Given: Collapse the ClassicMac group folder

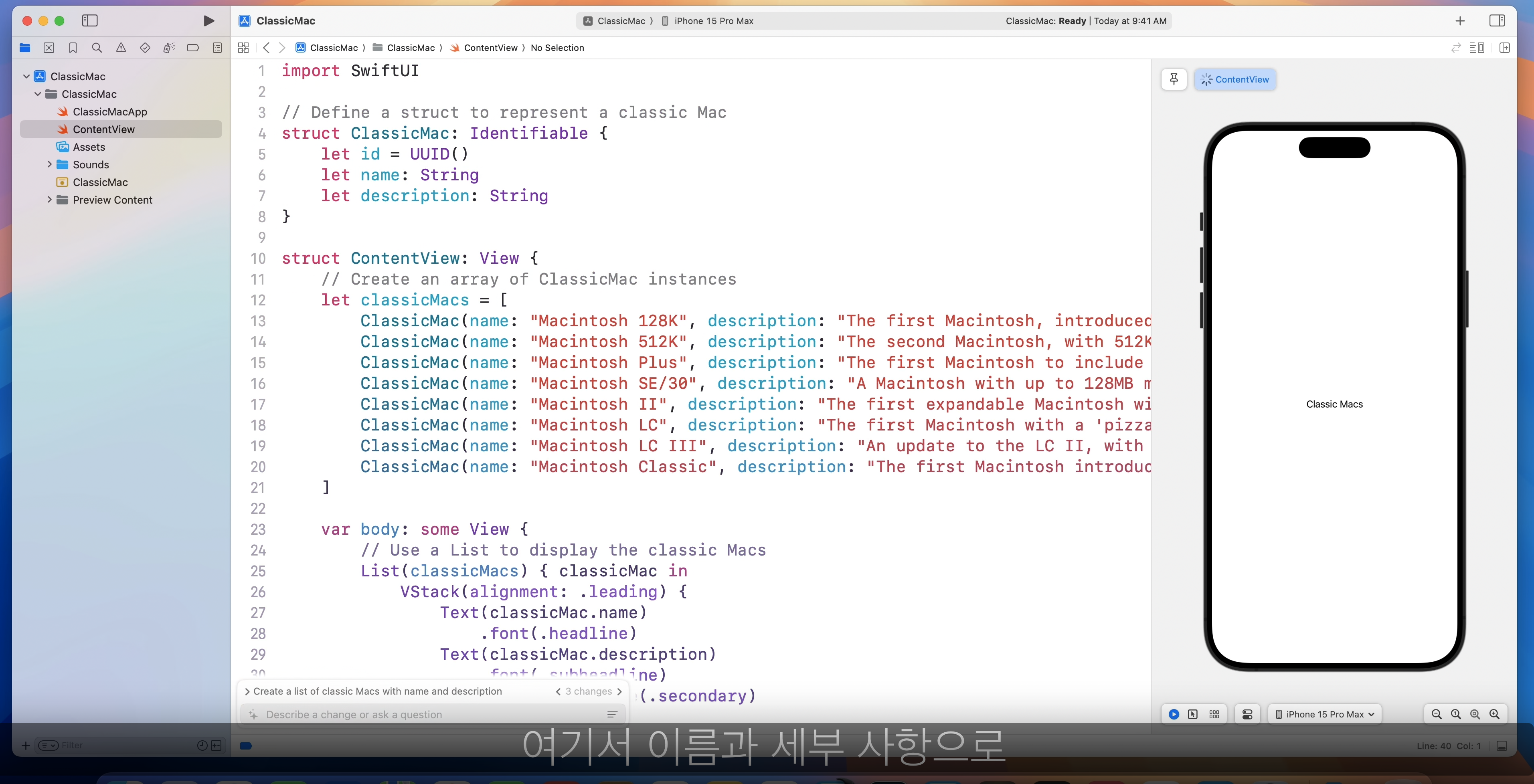Looking at the screenshot, I should pos(38,94).
